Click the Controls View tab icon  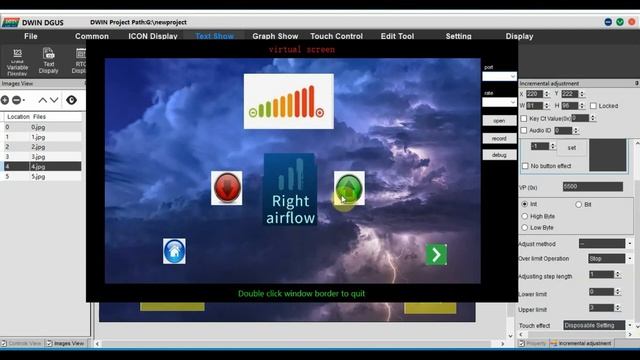click(4, 343)
